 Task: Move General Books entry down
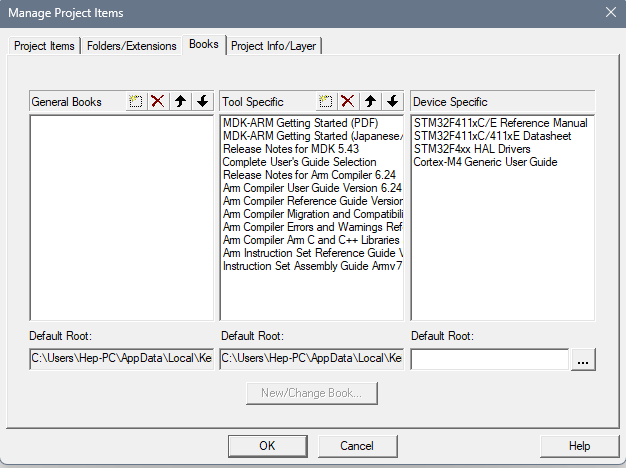coord(203,101)
